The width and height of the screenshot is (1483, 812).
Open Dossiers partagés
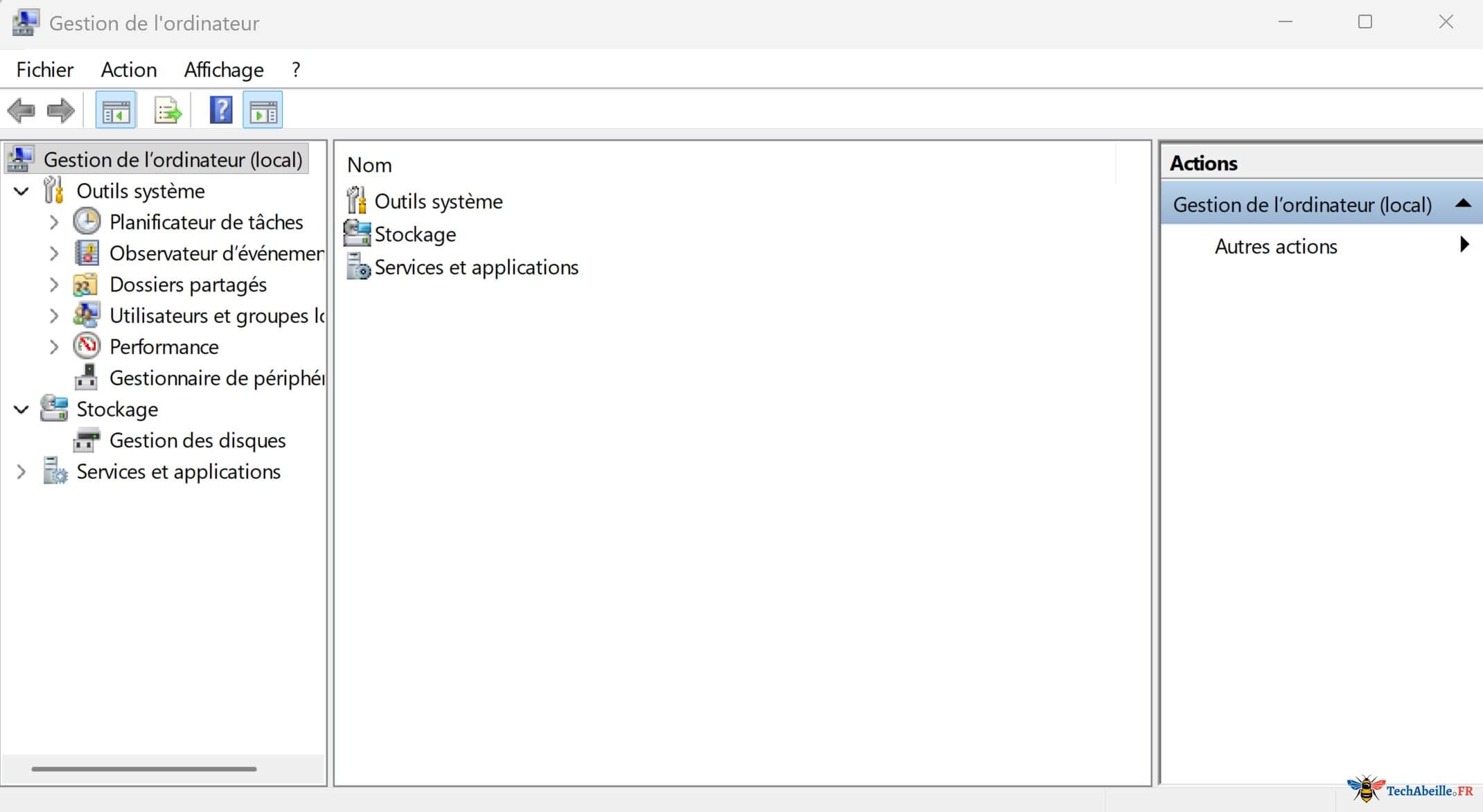pyautogui.click(x=188, y=284)
